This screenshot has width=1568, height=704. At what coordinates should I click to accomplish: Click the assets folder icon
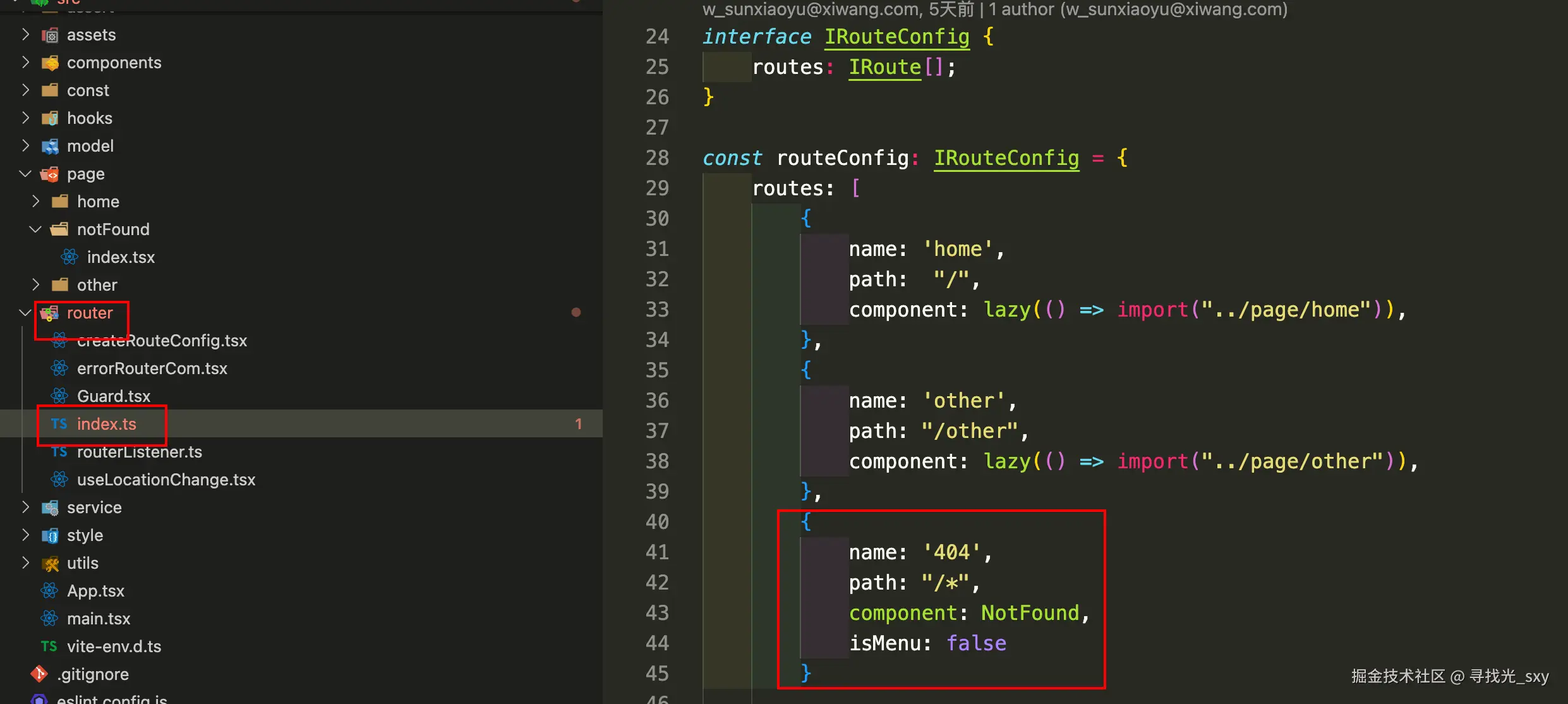point(50,35)
